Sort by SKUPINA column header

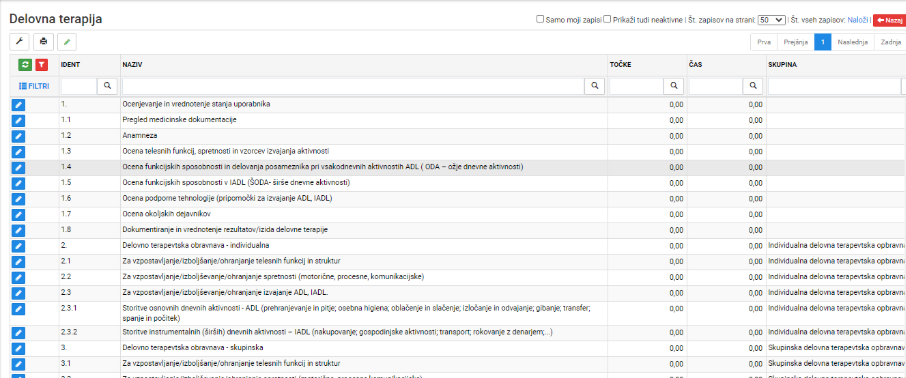point(782,65)
